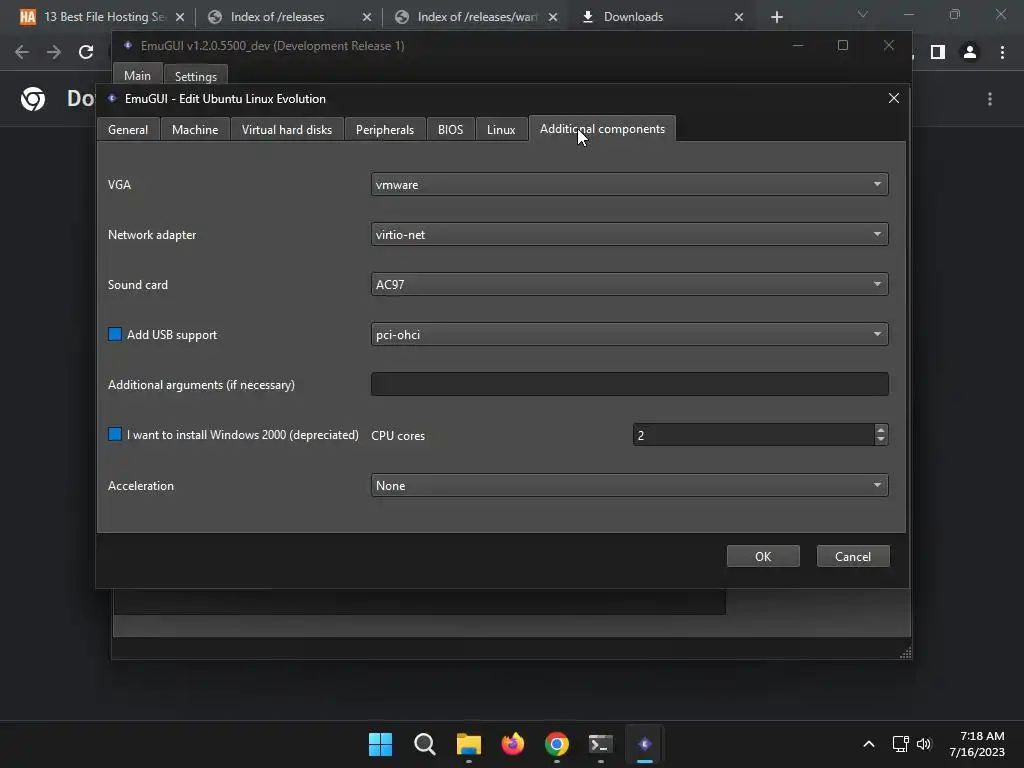The width and height of the screenshot is (1024, 768).
Task: Close the Index of /releases browser tab
Action: 367,17
